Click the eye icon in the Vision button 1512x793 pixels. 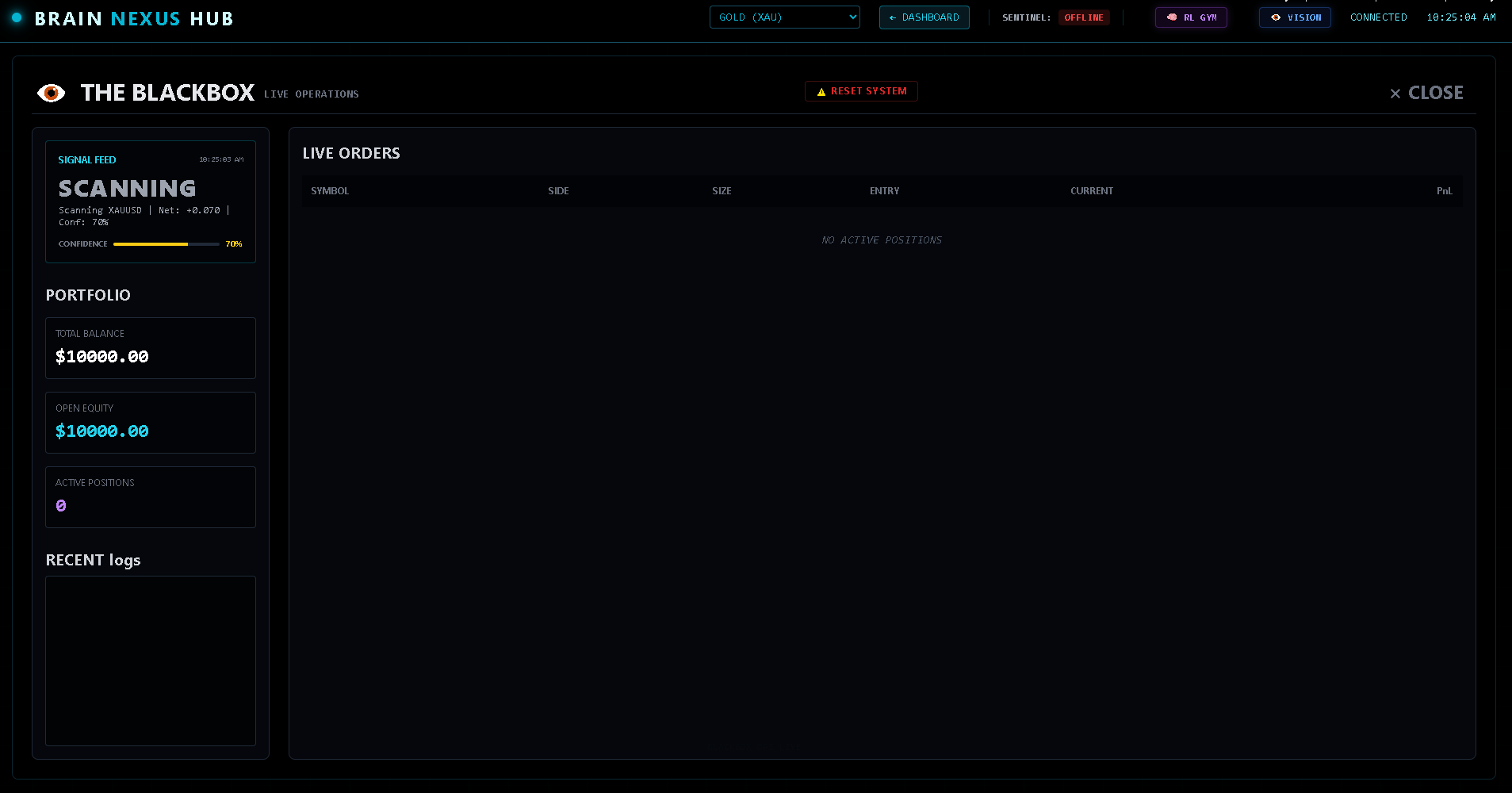pyautogui.click(x=1276, y=17)
